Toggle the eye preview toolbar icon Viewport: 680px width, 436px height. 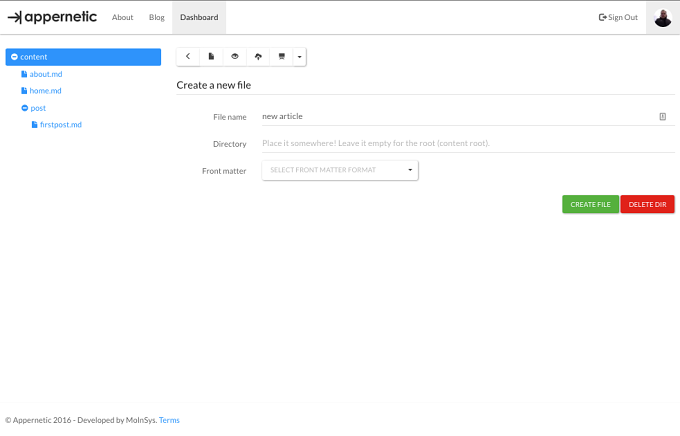click(x=235, y=57)
